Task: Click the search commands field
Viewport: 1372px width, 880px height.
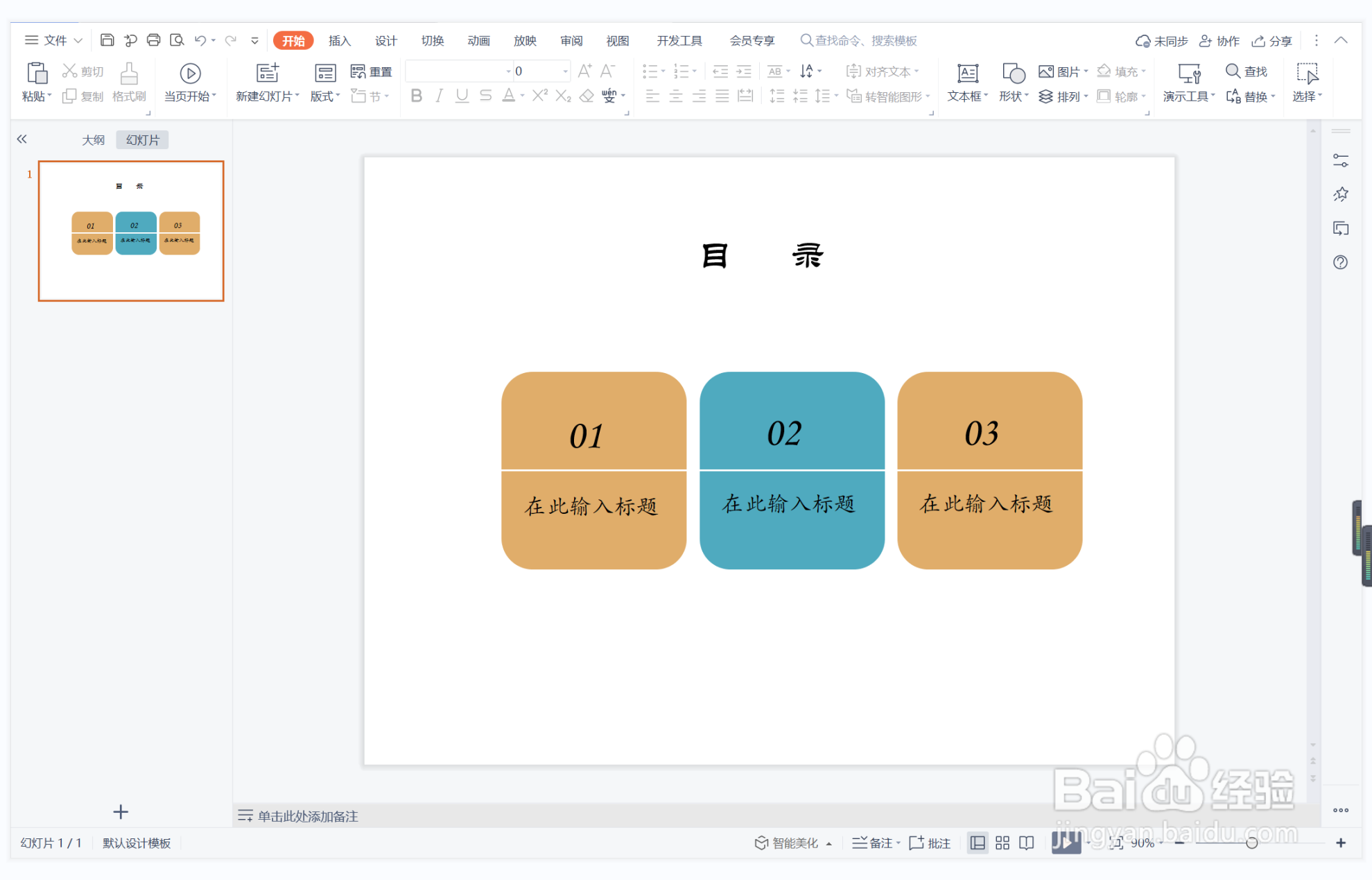Action: point(859,40)
